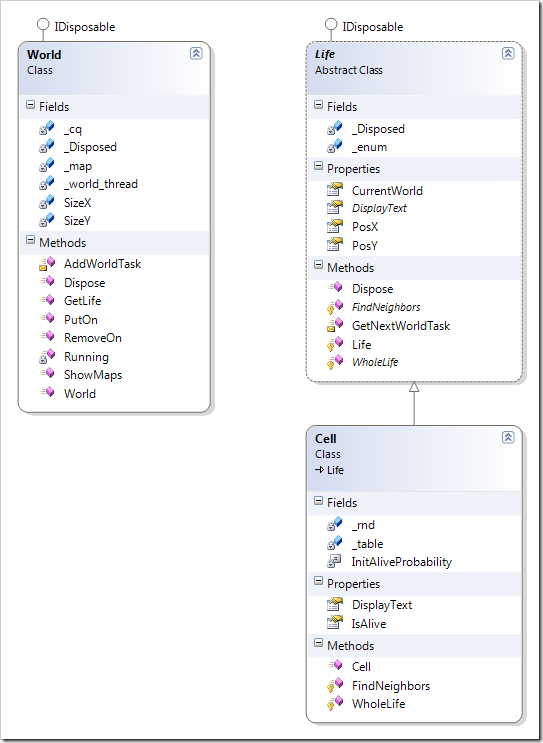
Task: Collapse the Cell class box chevron
Action: 508,437
